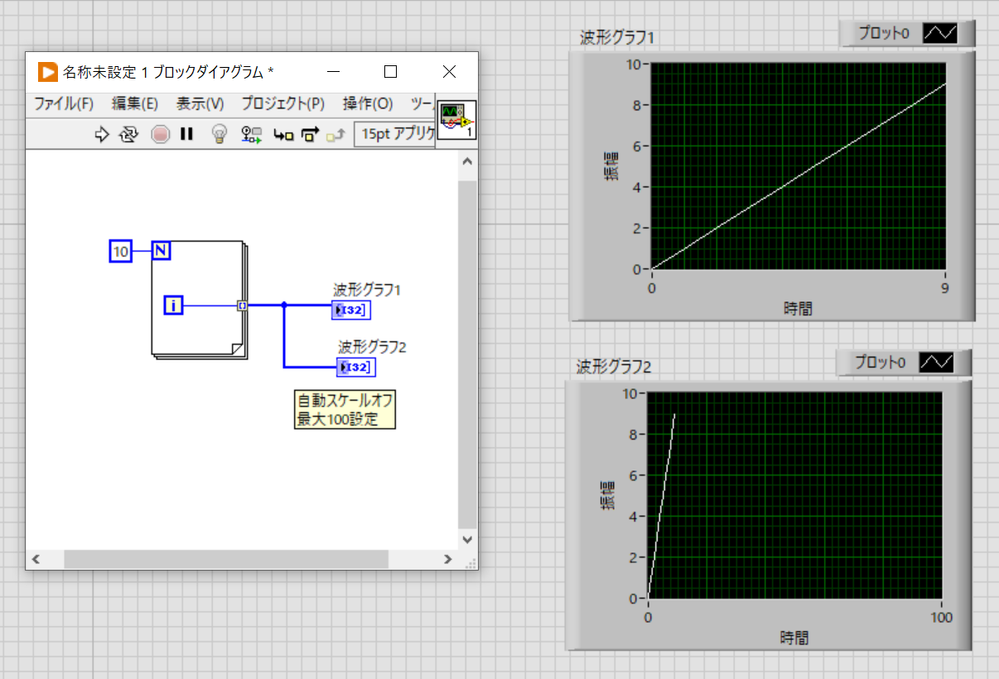Start Run Continuously from the toolbar
999x679 pixels.
(x=129, y=134)
